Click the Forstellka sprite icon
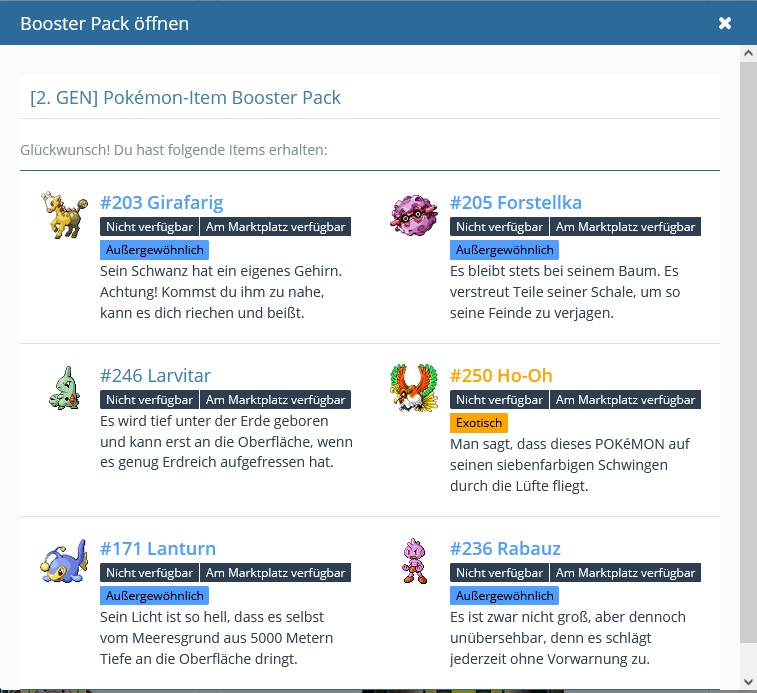757x693 pixels. (x=413, y=215)
